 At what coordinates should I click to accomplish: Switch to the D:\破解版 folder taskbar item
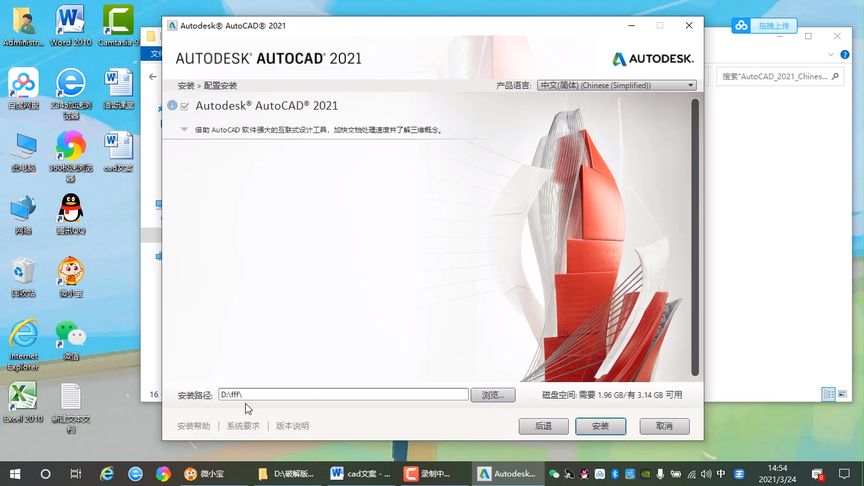coord(287,474)
